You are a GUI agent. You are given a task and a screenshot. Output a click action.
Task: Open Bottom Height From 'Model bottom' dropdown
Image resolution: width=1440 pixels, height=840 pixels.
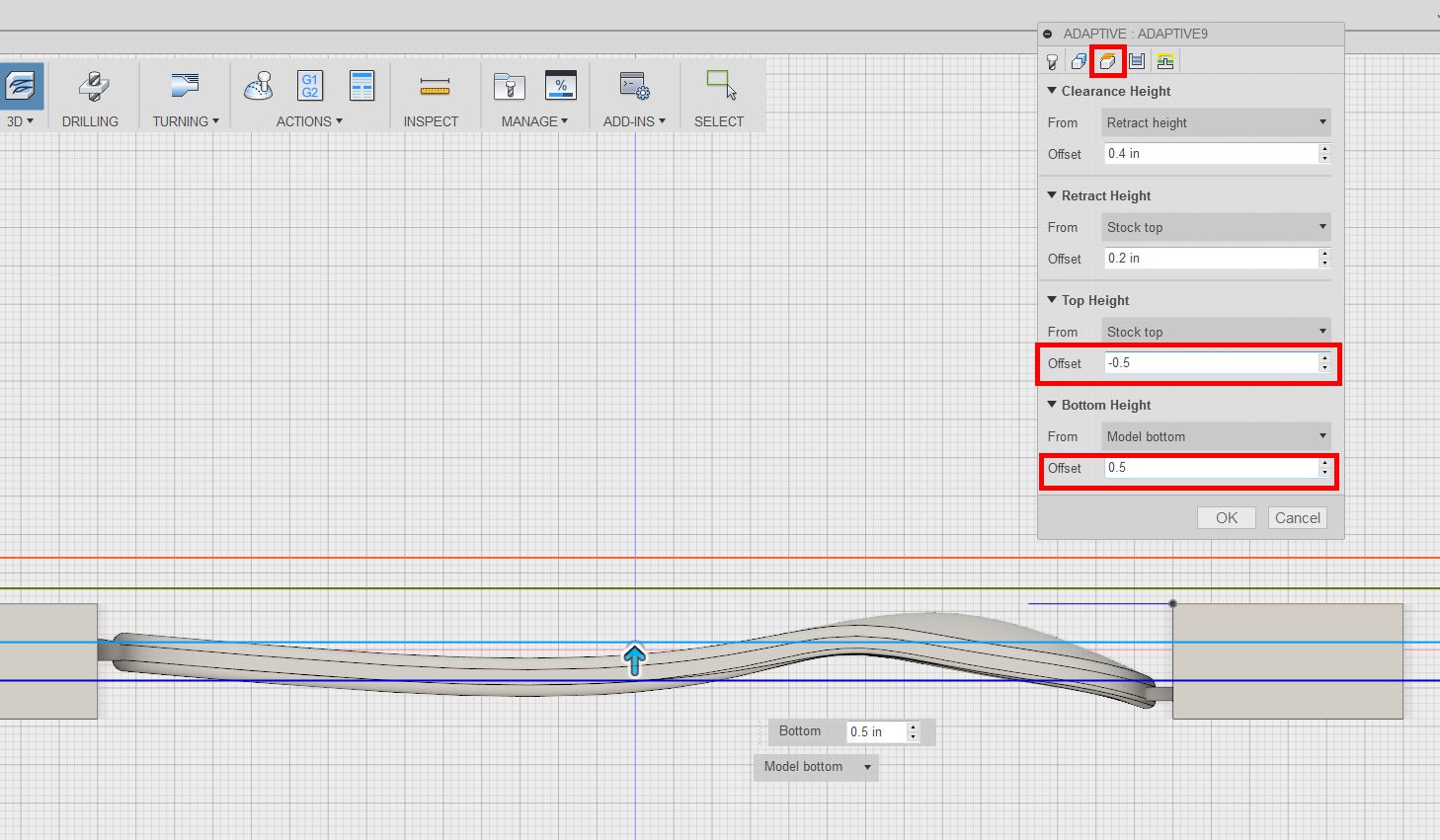(1215, 436)
